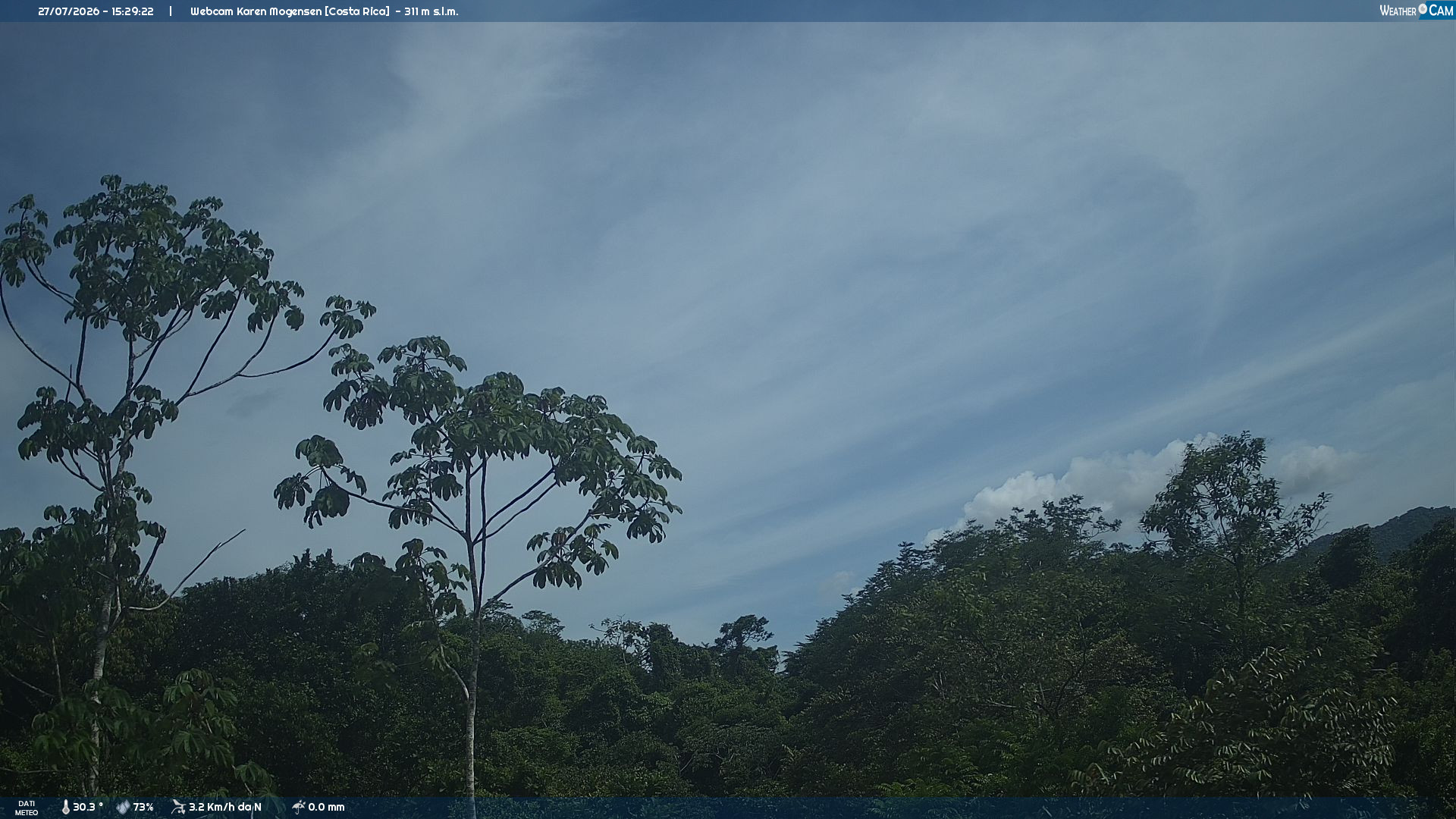This screenshot has height=819, width=1456.
Task: Click the altitude text 311 m s.l.m.
Action: pos(431,11)
